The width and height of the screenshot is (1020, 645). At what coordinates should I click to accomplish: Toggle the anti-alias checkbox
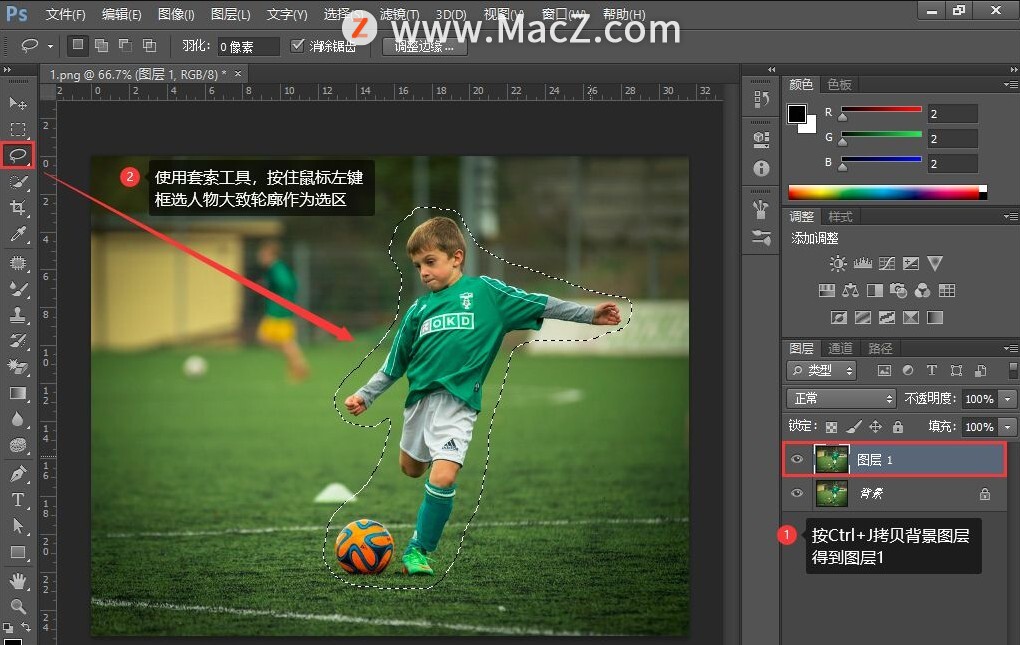click(297, 46)
